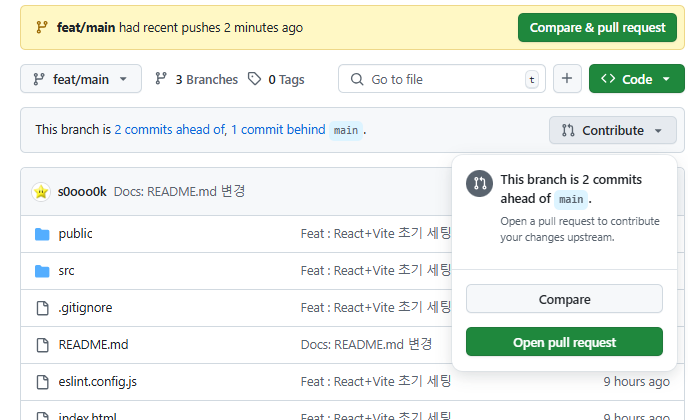The width and height of the screenshot is (688, 420).
Task: Click s0ooo0k star avatar image
Action: click(x=41, y=192)
